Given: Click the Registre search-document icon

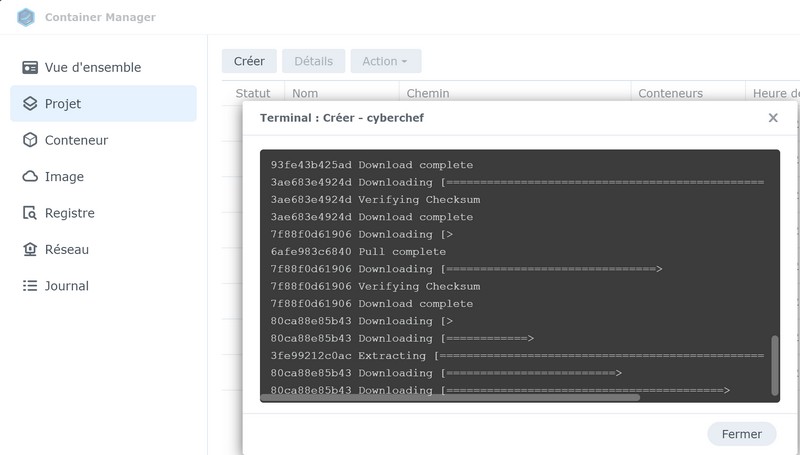Looking at the screenshot, I should click(29, 213).
